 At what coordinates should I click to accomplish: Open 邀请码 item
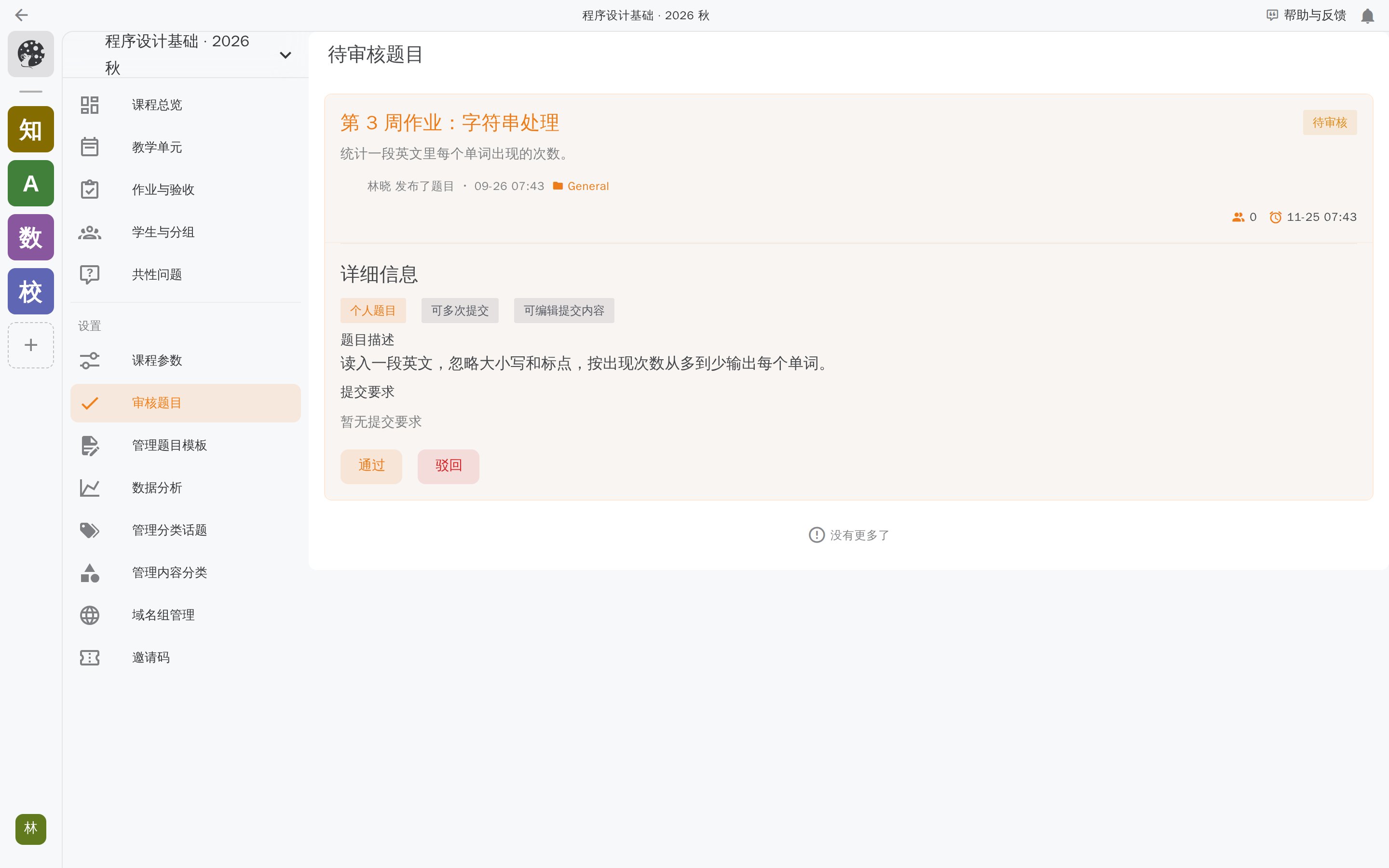pyautogui.click(x=185, y=658)
